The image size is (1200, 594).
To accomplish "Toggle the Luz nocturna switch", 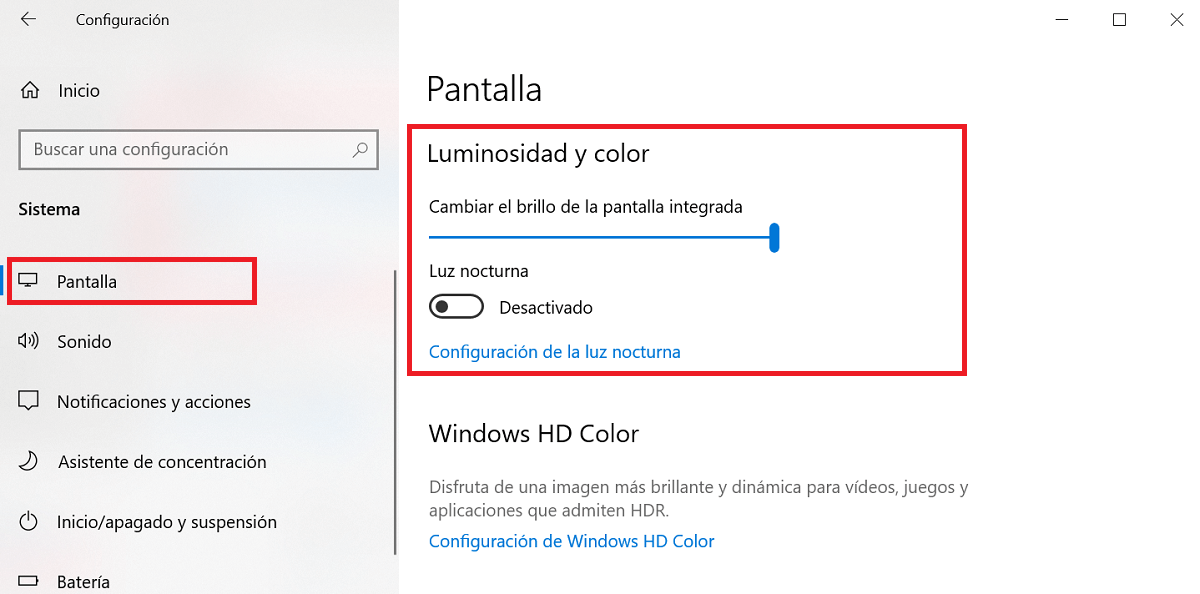I will point(456,307).
